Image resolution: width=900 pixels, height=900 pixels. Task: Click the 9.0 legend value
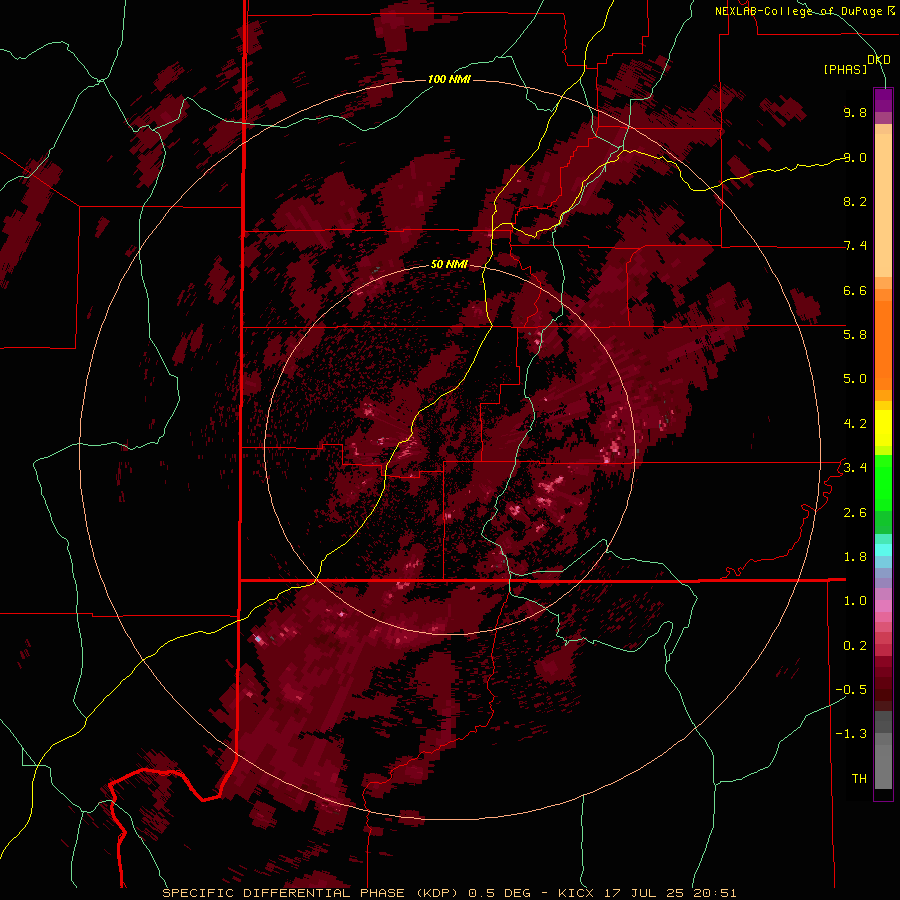[x=855, y=157]
